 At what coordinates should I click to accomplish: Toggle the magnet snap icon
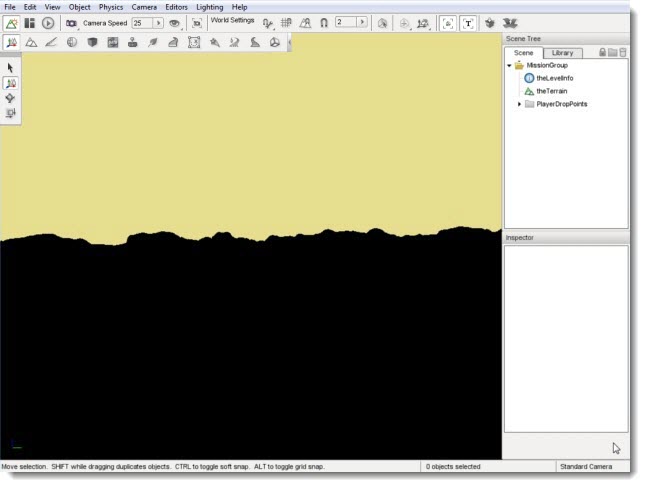[324, 23]
